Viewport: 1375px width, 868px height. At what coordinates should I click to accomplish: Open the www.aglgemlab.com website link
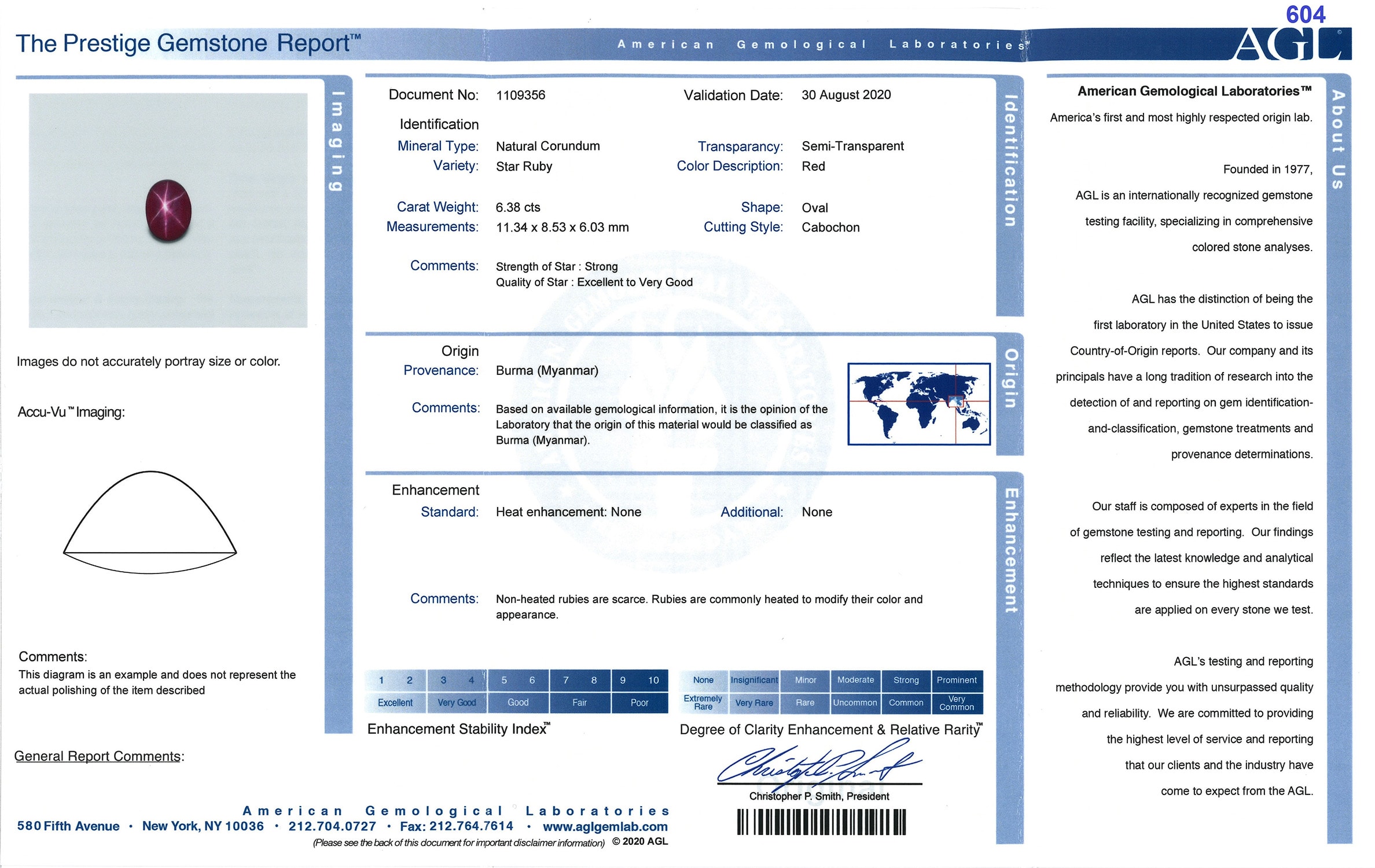[605, 827]
